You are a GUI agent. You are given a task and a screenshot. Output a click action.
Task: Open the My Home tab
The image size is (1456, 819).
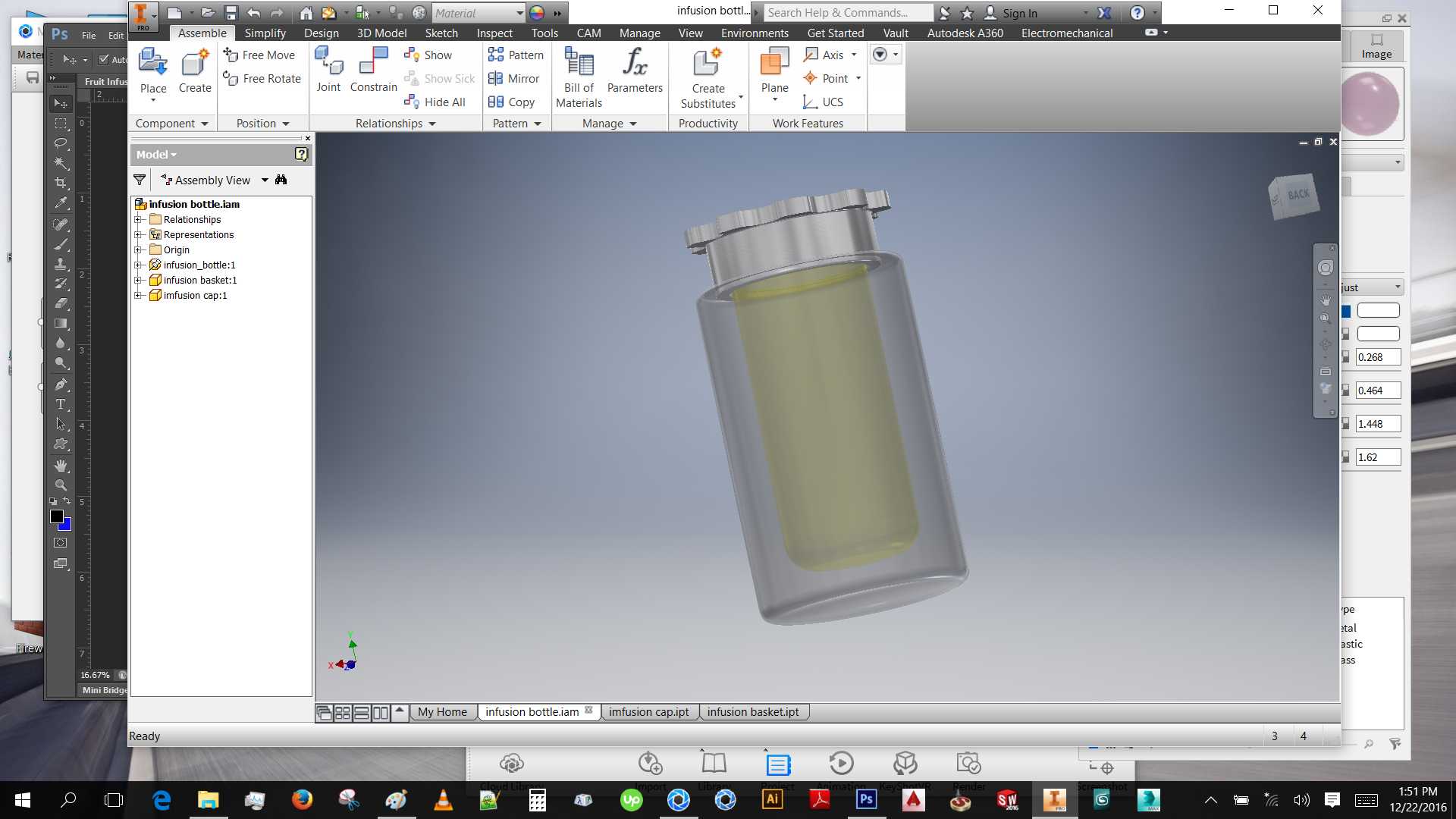443,712
